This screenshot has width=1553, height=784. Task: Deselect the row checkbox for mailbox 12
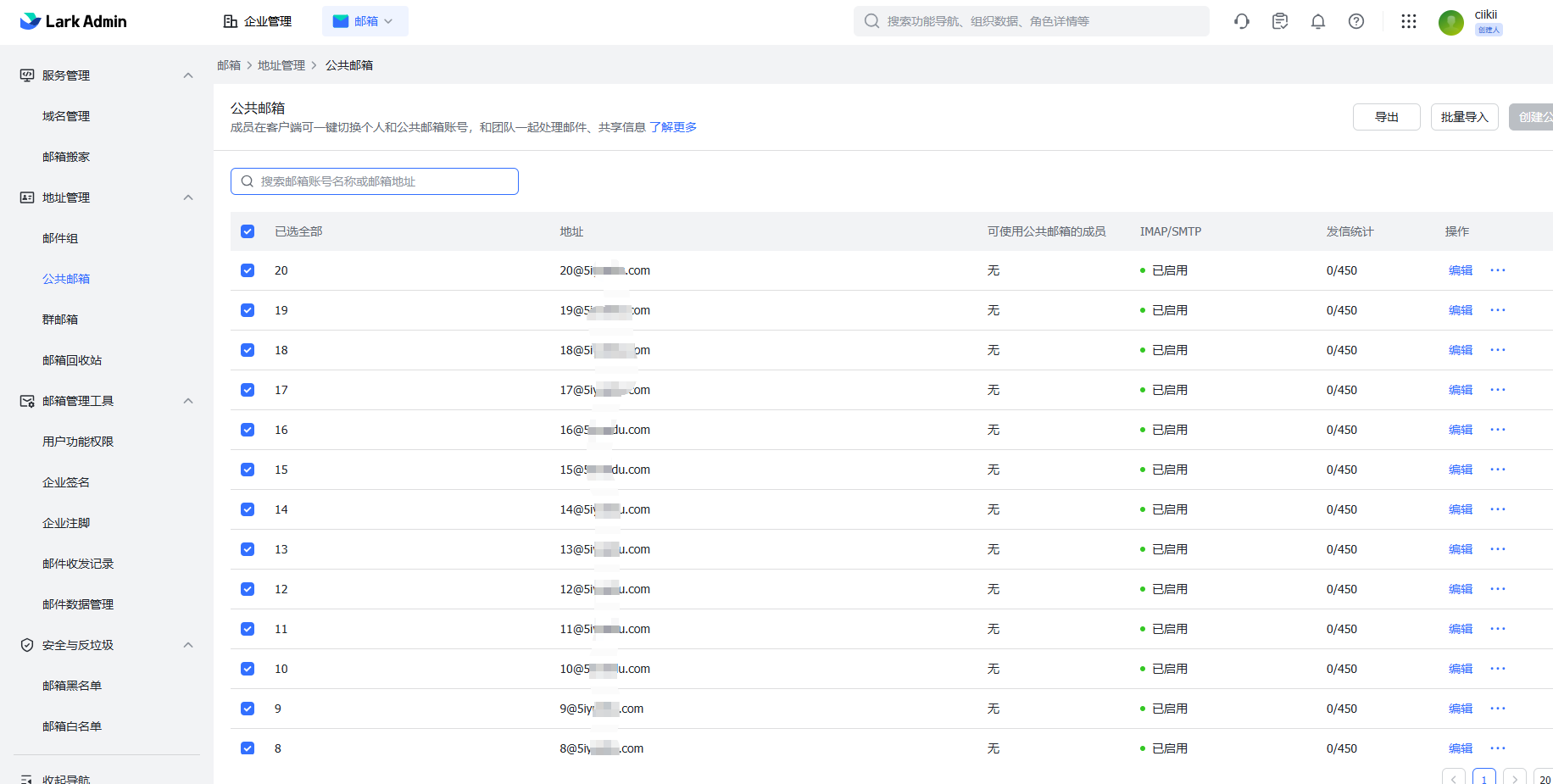[248, 589]
